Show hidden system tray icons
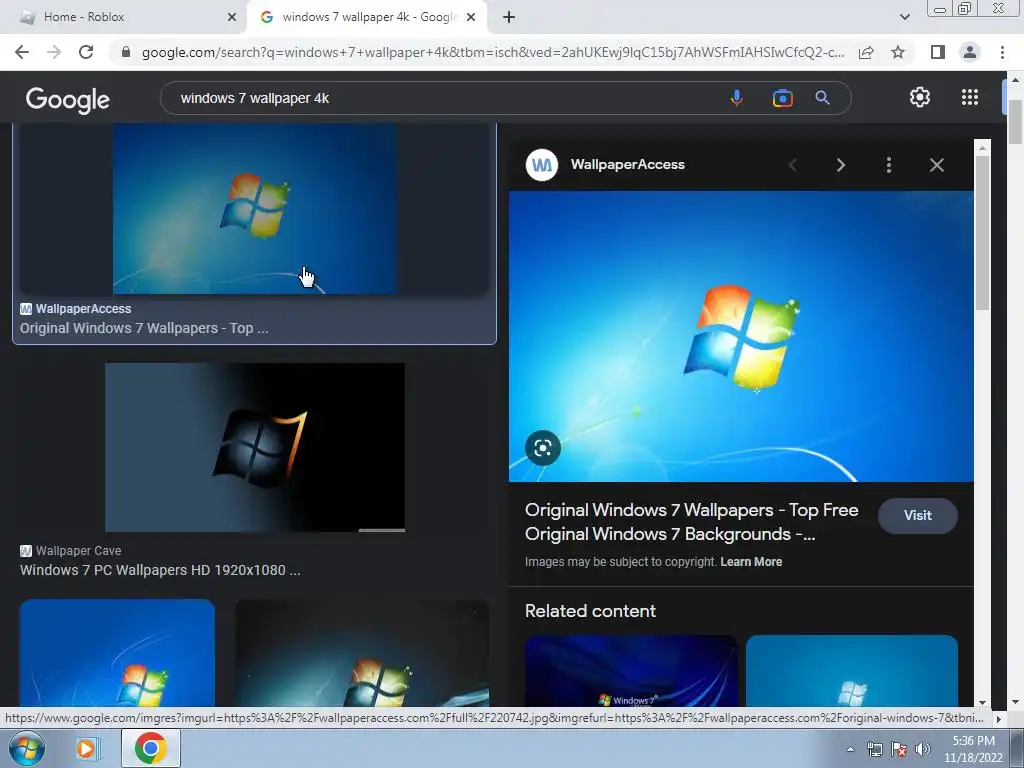The width and height of the screenshot is (1024, 768). [850, 749]
